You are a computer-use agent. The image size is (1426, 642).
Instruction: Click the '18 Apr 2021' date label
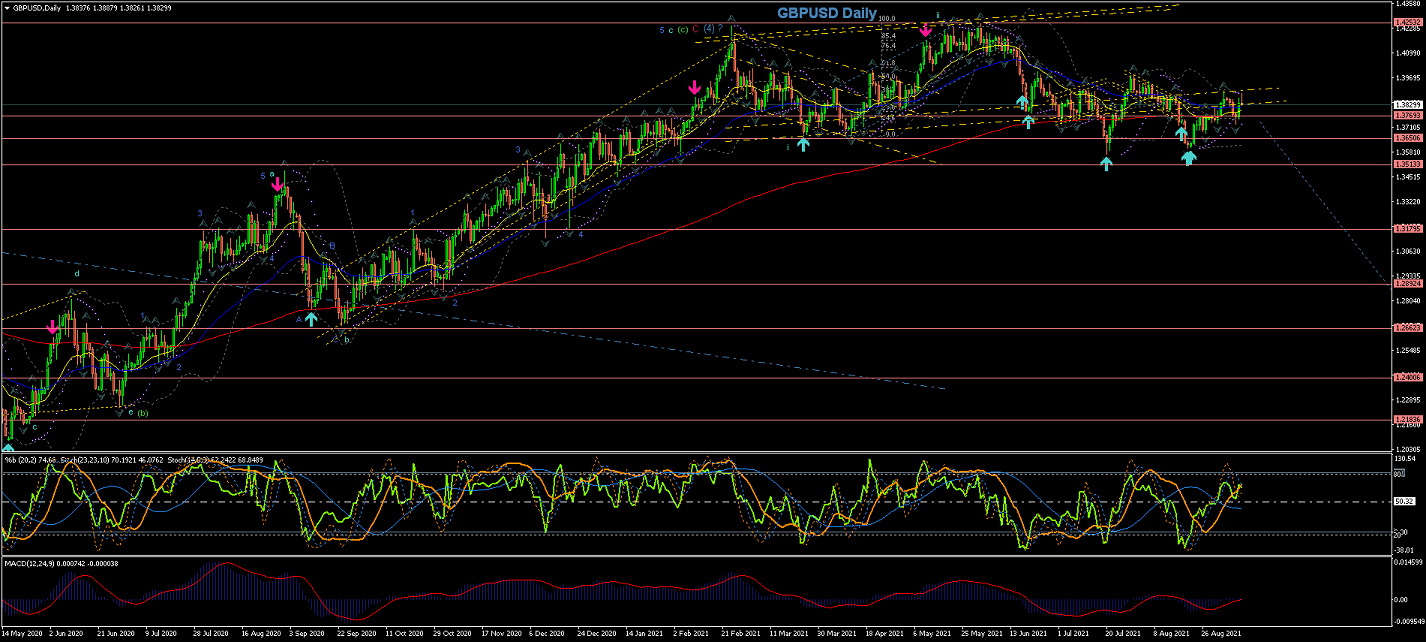coord(885,633)
